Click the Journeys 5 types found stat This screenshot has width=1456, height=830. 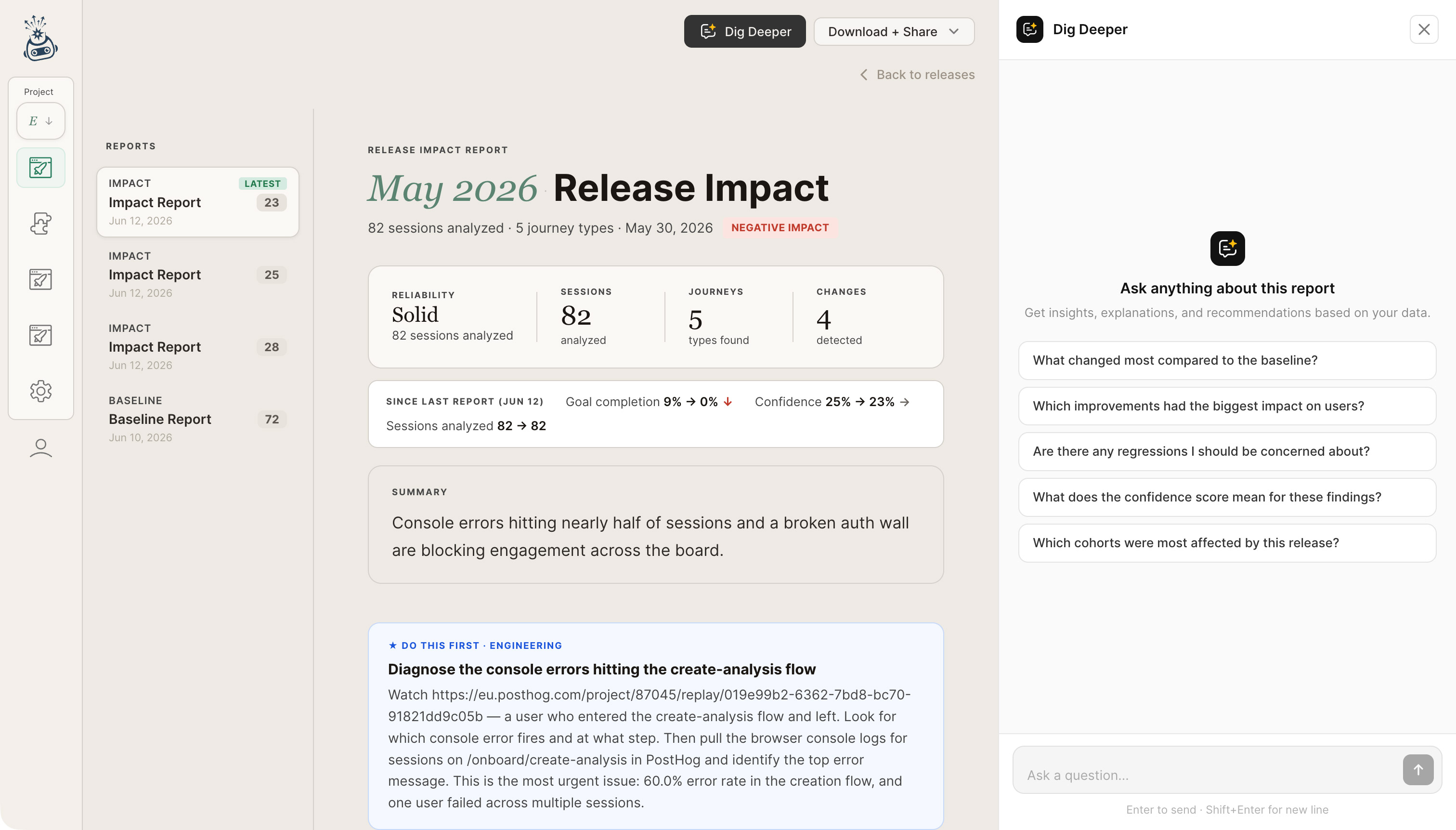pos(718,316)
